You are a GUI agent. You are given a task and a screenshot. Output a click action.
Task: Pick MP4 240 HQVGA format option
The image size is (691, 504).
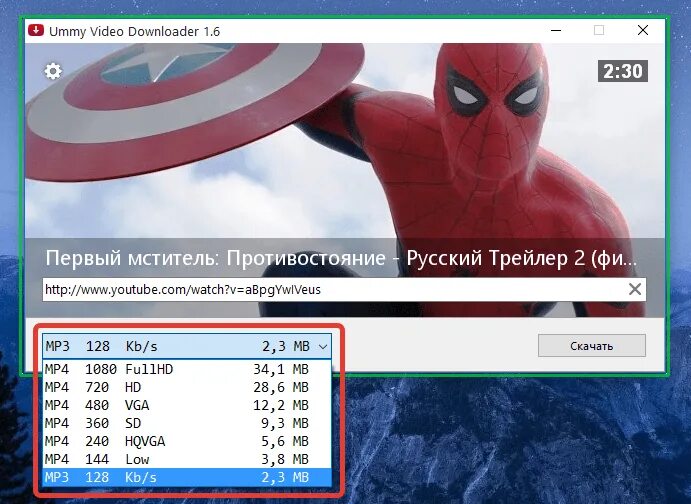[x=187, y=441]
